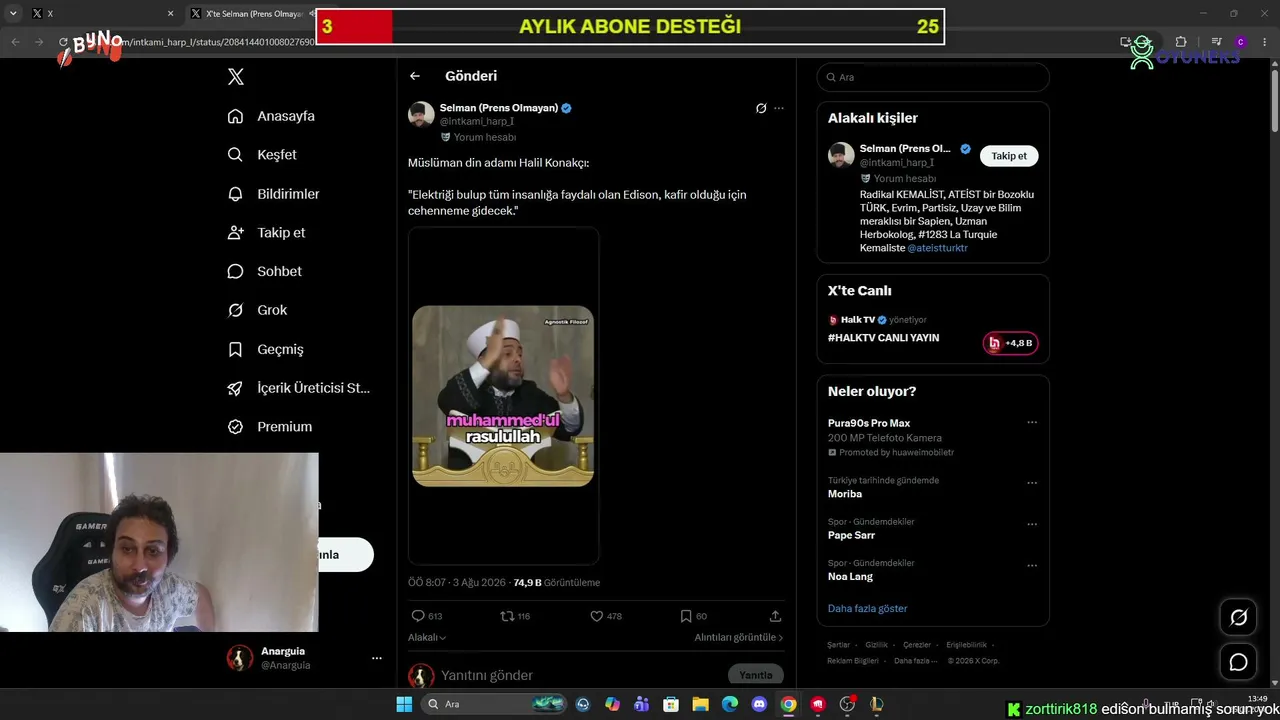The image size is (1280, 720).
Task: Open Selman's profile picture on the post
Action: (421, 114)
